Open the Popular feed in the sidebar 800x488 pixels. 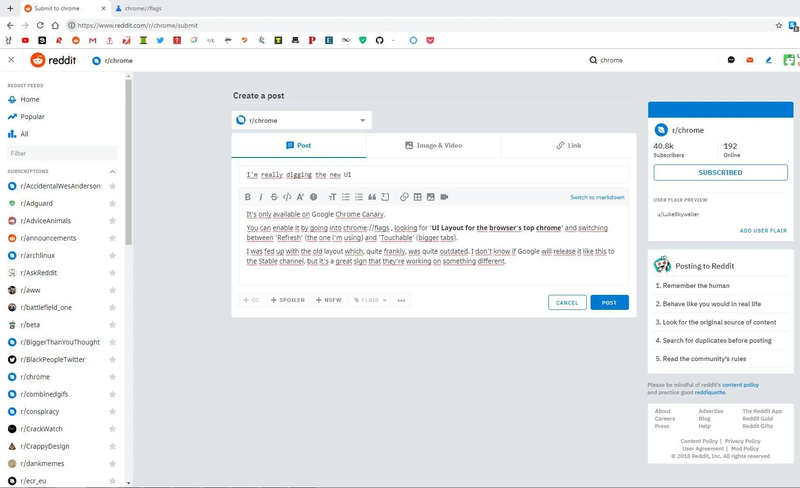(33, 117)
